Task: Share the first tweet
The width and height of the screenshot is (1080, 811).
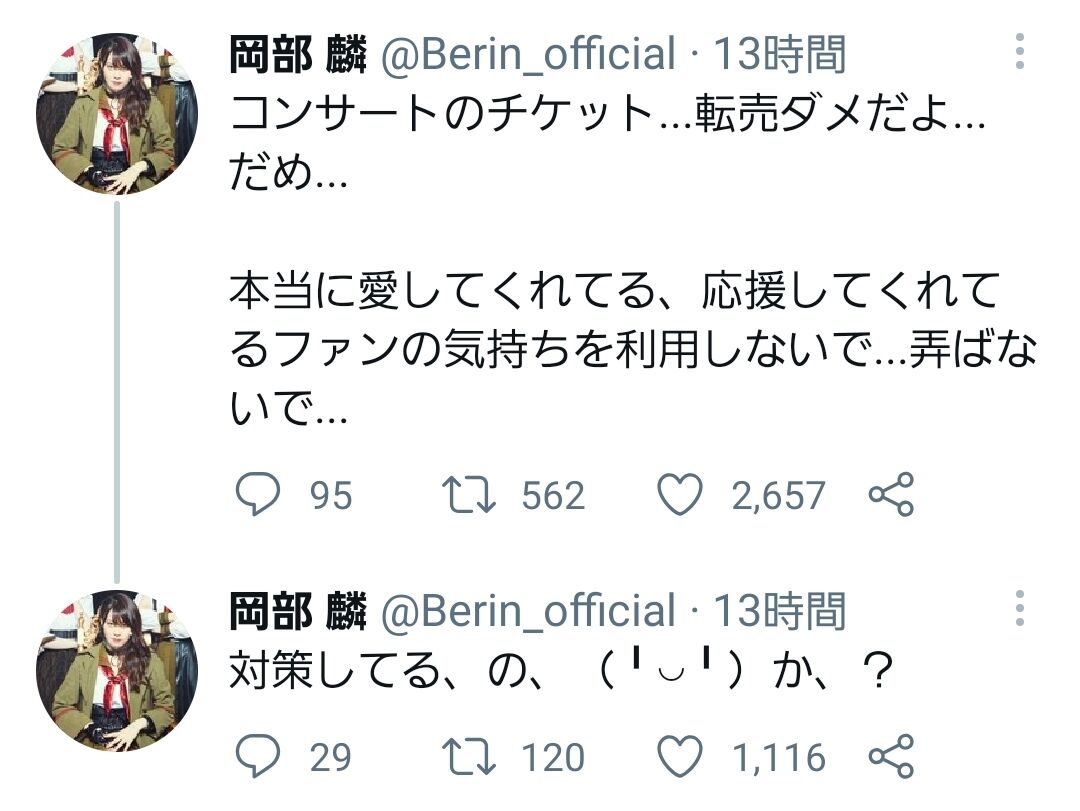Action: pos(890,495)
